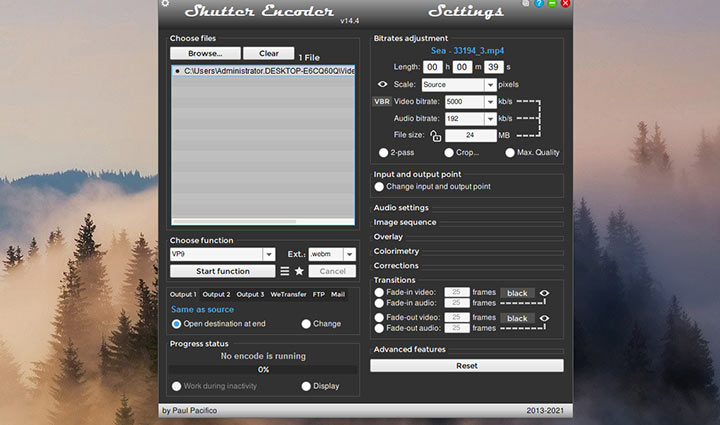Click the Same as source destination link
This screenshot has height=425, width=720.
(x=202, y=310)
